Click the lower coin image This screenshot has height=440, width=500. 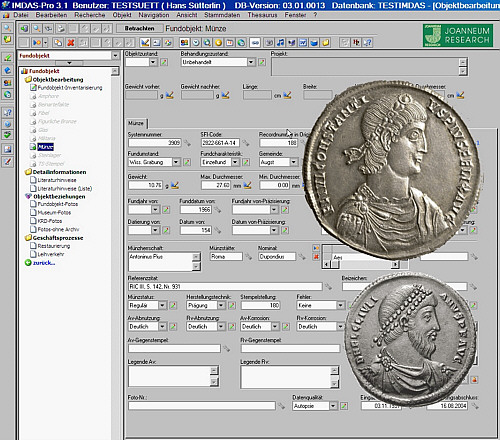pos(411,339)
